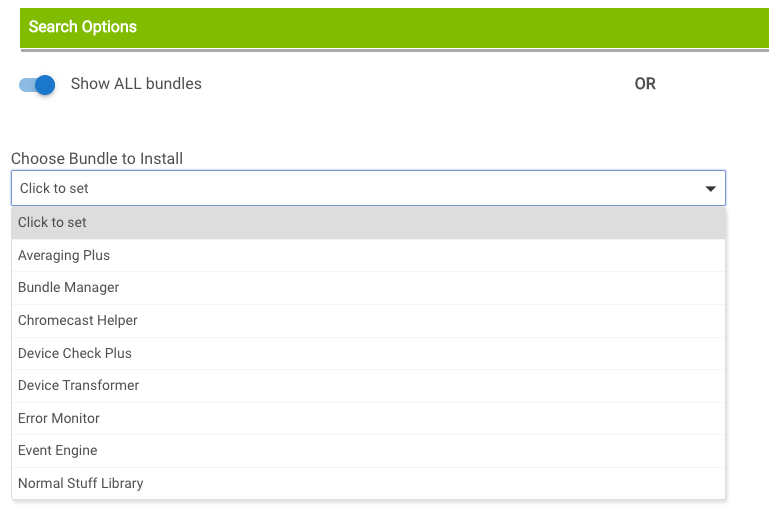Select the Device Check Plus bundle
The width and height of the screenshot is (769, 523).
tap(75, 353)
